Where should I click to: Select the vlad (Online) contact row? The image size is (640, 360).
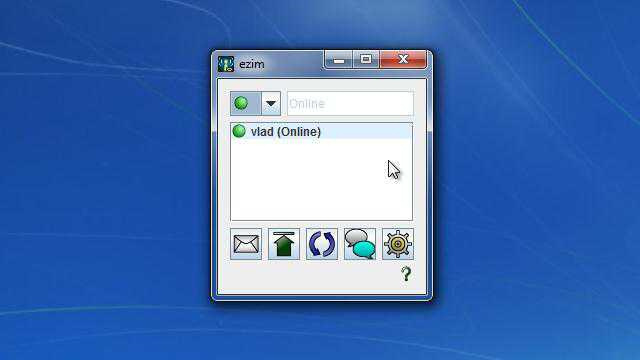pyautogui.click(x=322, y=131)
